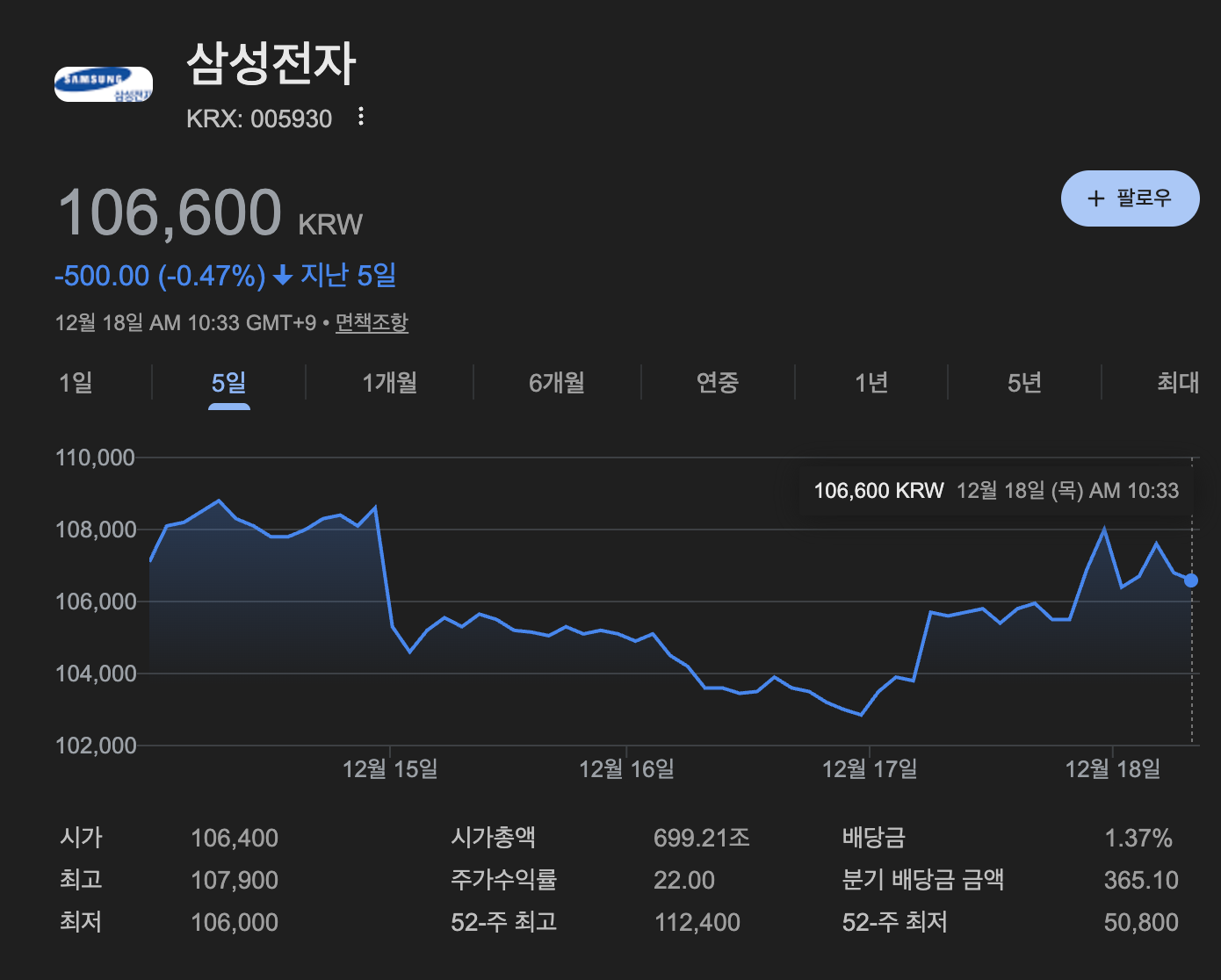Click the 배당금 value 1.37%
1221x980 pixels.
click(x=1138, y=839)
